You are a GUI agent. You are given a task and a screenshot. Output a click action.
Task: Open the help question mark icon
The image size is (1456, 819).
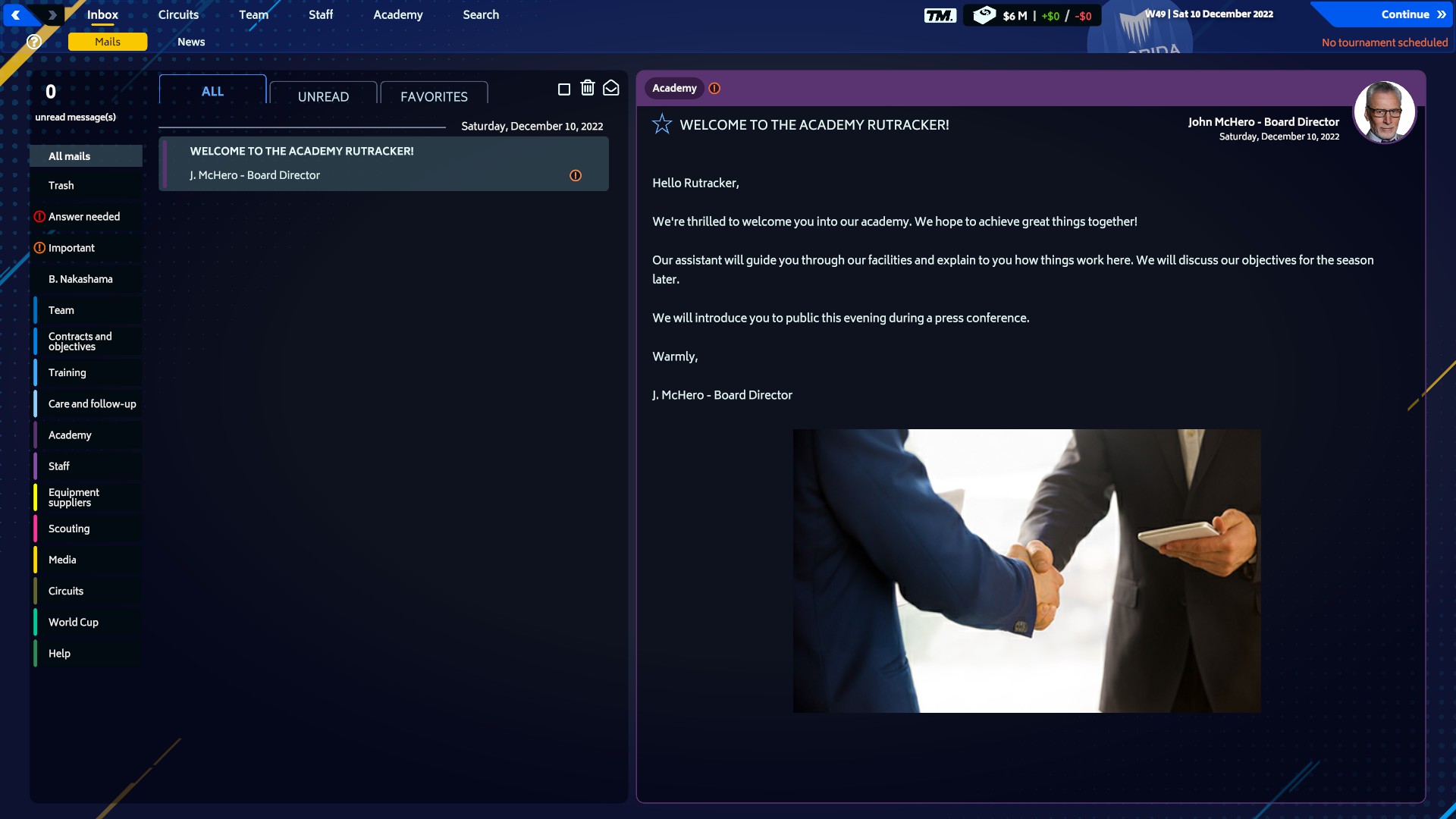[x=34, y=42]
